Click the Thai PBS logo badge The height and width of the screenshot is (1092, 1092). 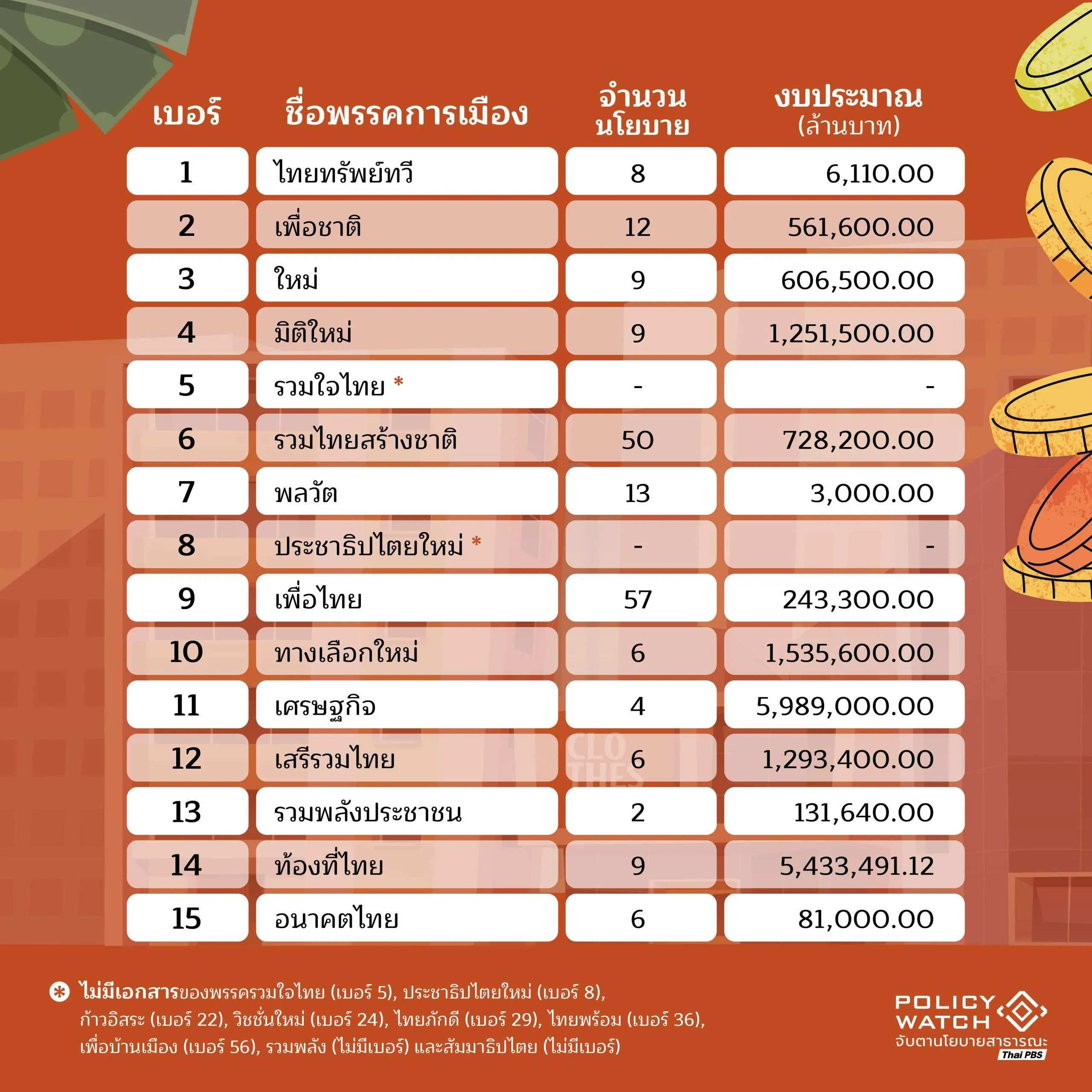(1022, 1055)
